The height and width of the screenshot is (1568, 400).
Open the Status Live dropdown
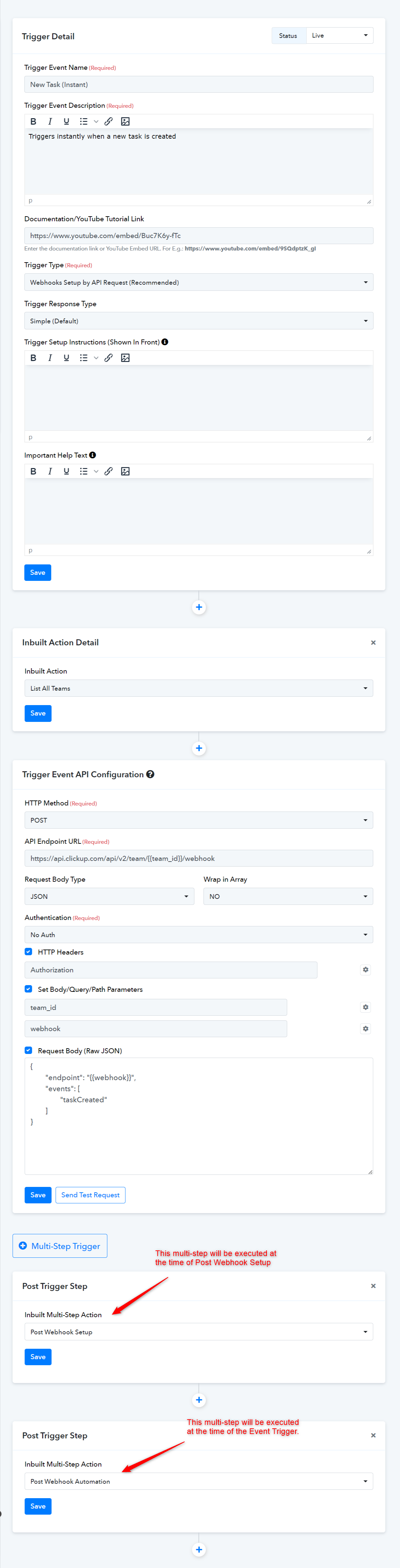click(339, 35)
